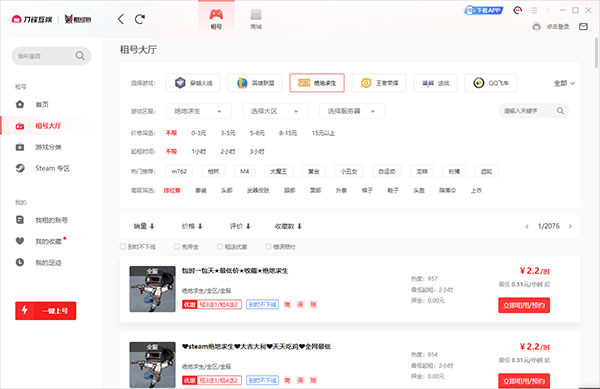Open the customer service headset icon
The height and width of the screenshot is (389, 600).
point(517,10)
